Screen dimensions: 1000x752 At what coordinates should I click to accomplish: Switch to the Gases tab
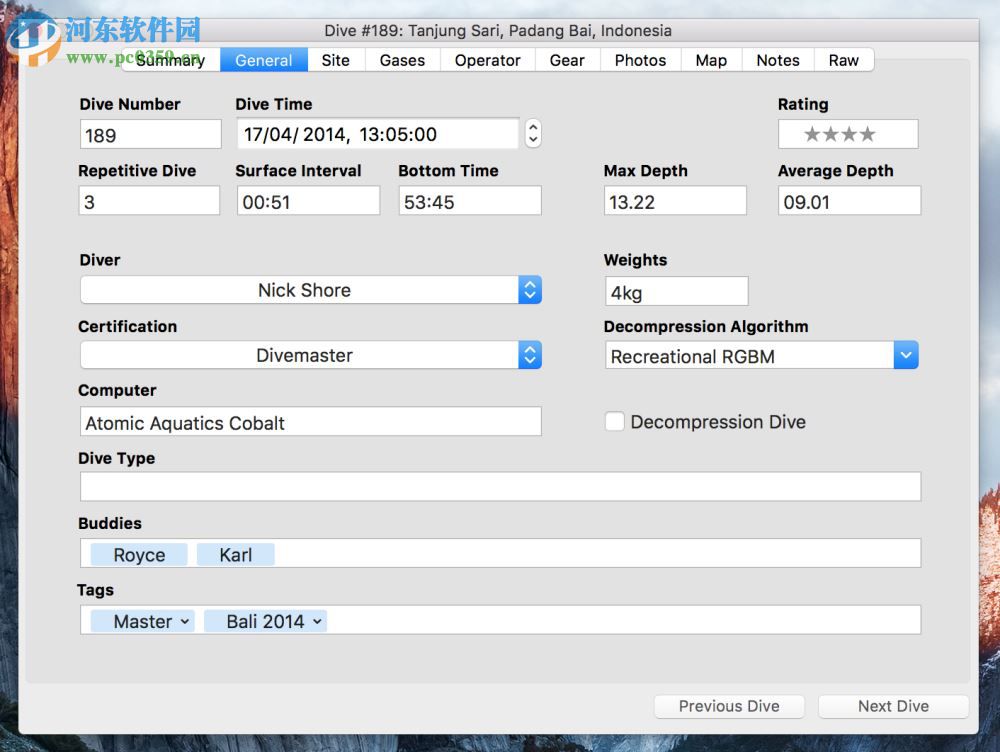[402, 60]
